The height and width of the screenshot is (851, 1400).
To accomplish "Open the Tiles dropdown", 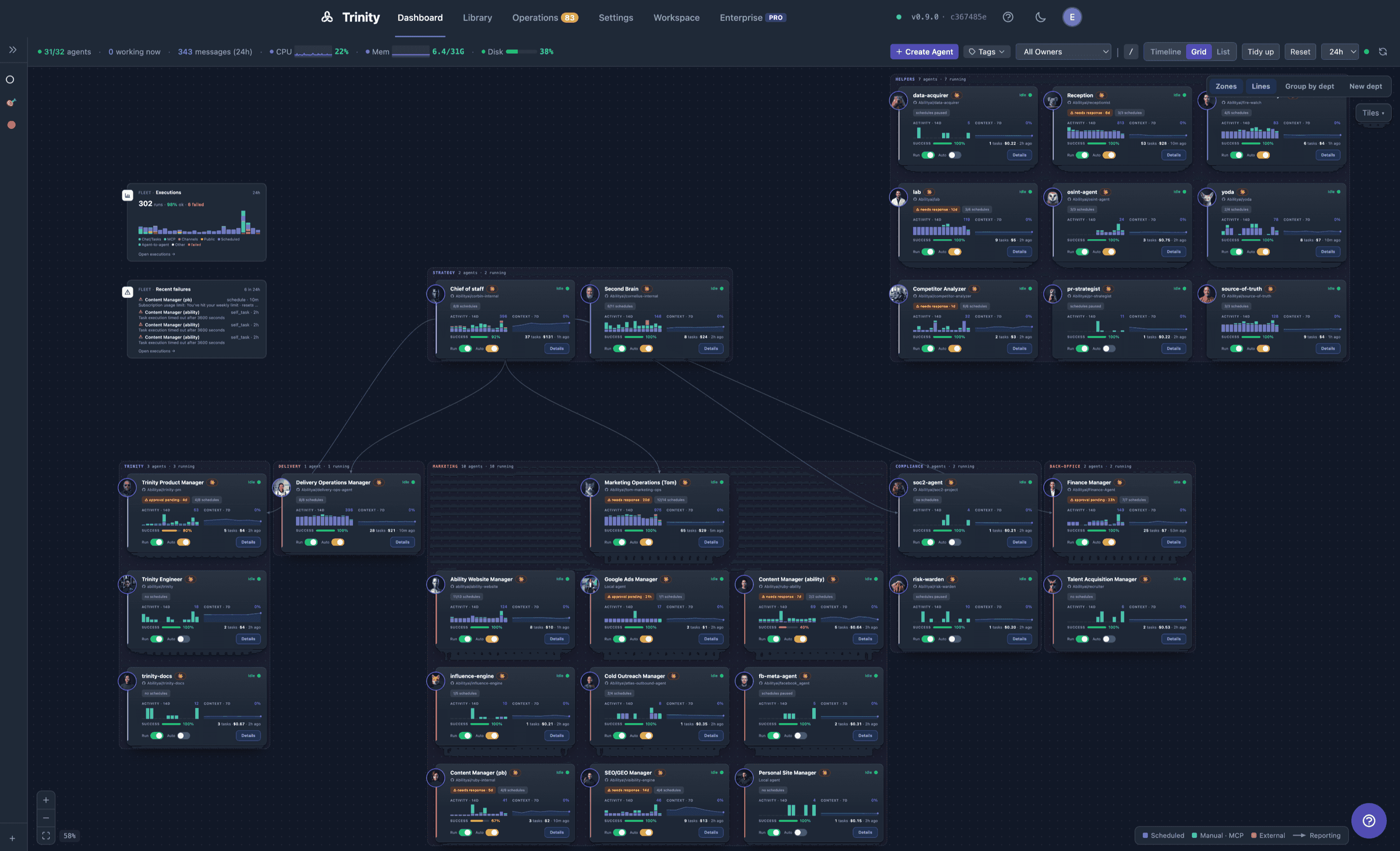I will 1373,113.
